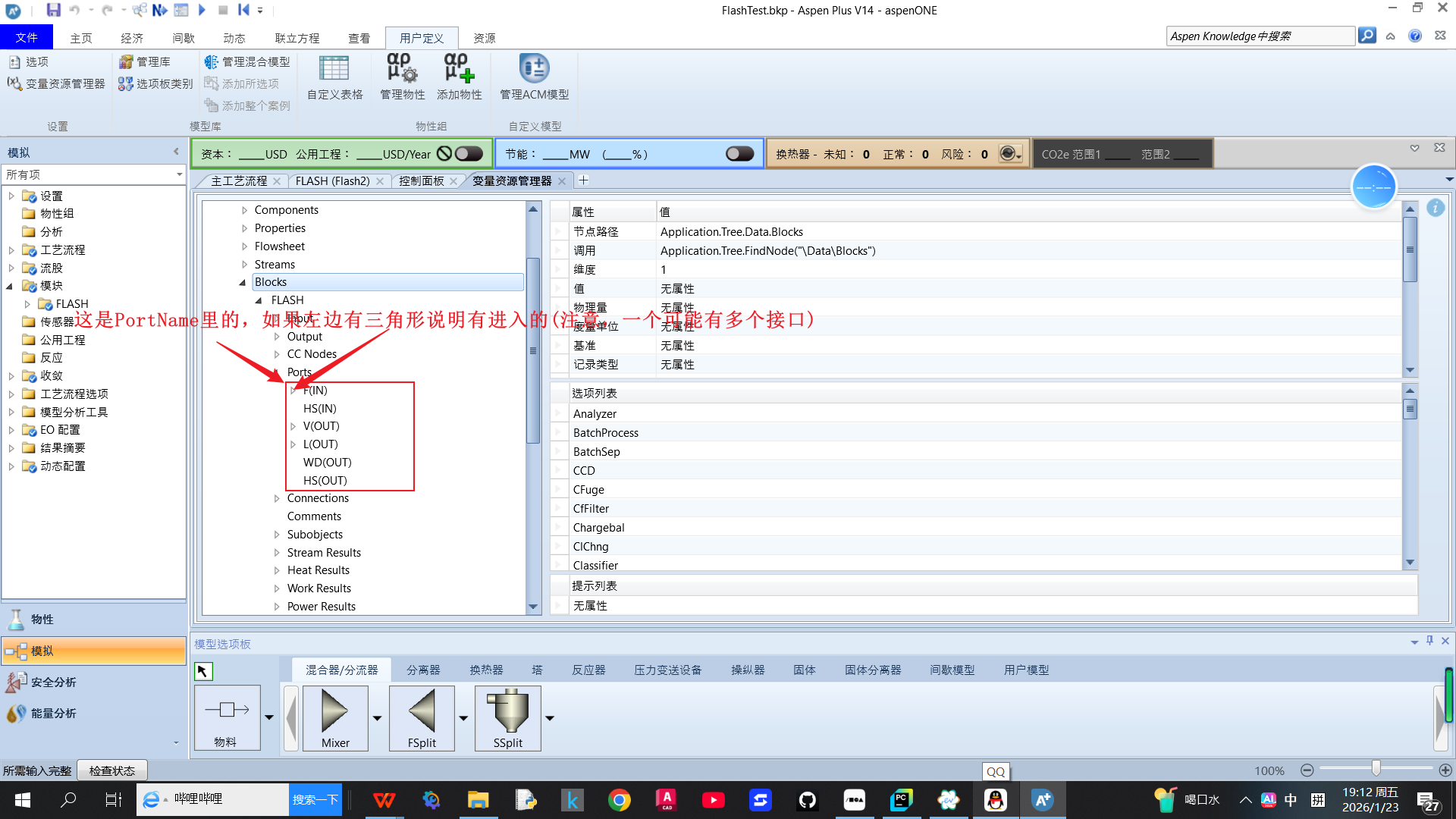
Task: Select the Mixer block icon
Action: (335, 712)
